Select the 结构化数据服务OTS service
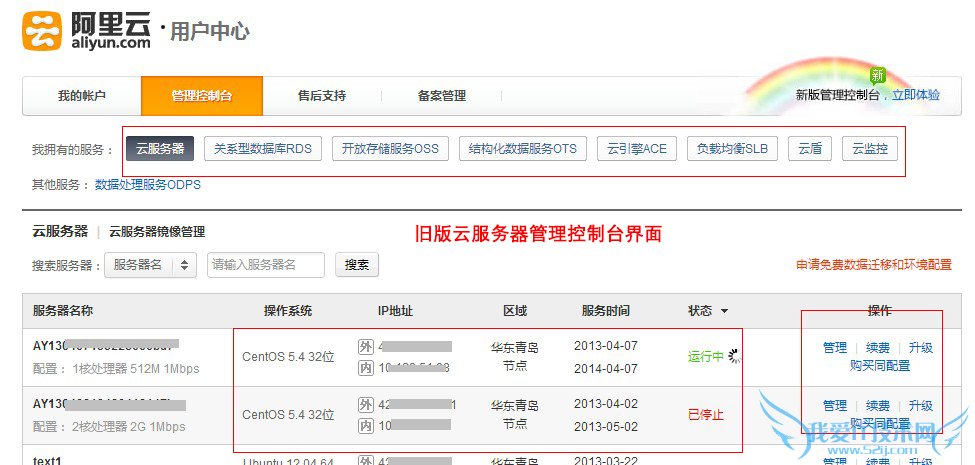The image size is (975, 465). click(523, 149)
